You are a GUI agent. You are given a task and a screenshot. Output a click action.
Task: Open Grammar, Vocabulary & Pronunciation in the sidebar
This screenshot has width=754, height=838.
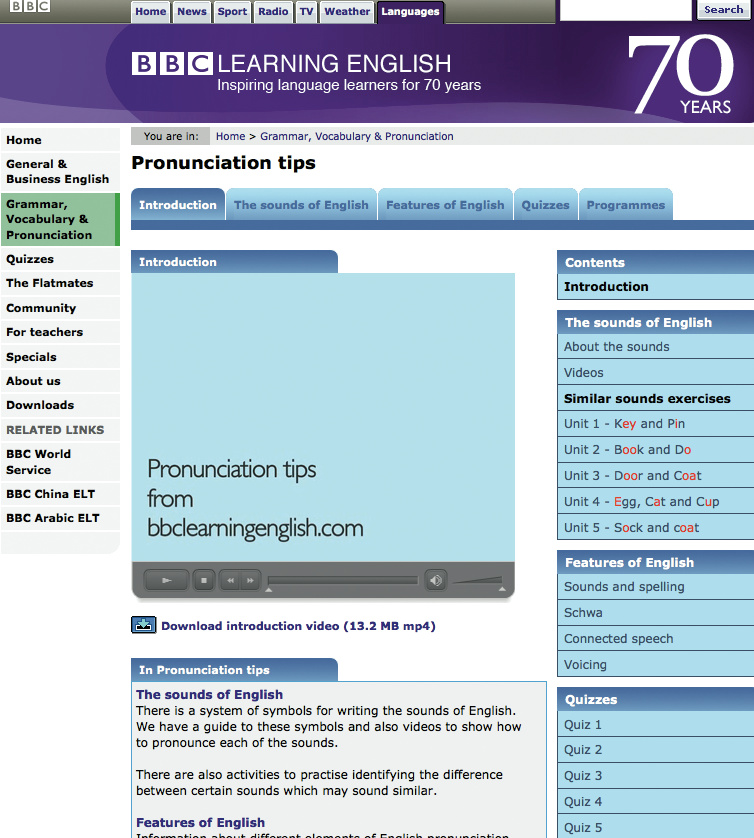(x=60, y=219)
